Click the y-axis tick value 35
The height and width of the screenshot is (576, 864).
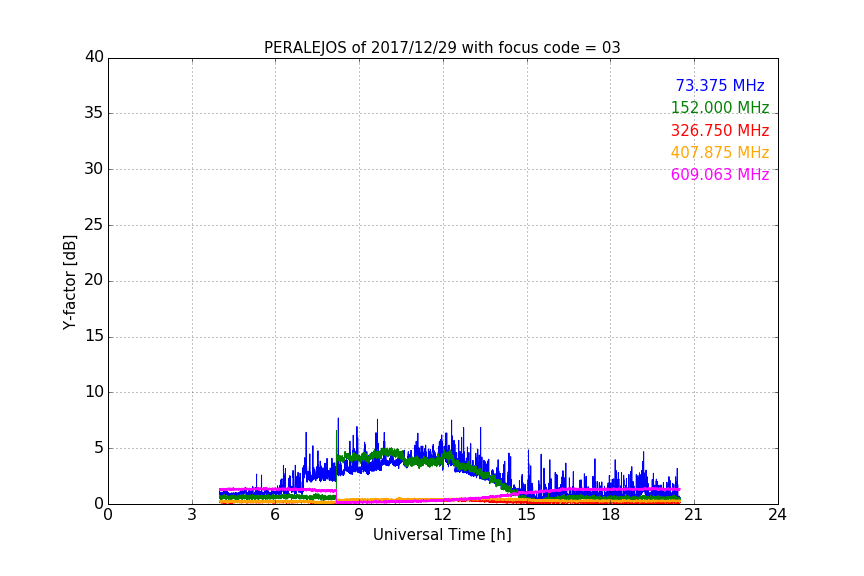pos(94,113)
